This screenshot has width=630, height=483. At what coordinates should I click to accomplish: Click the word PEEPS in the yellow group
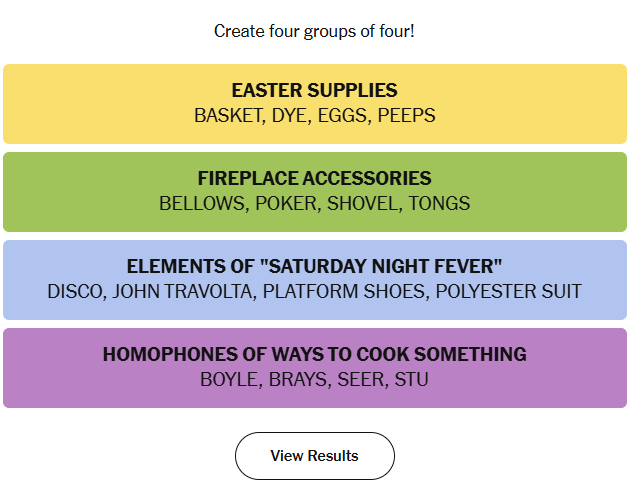406,116
